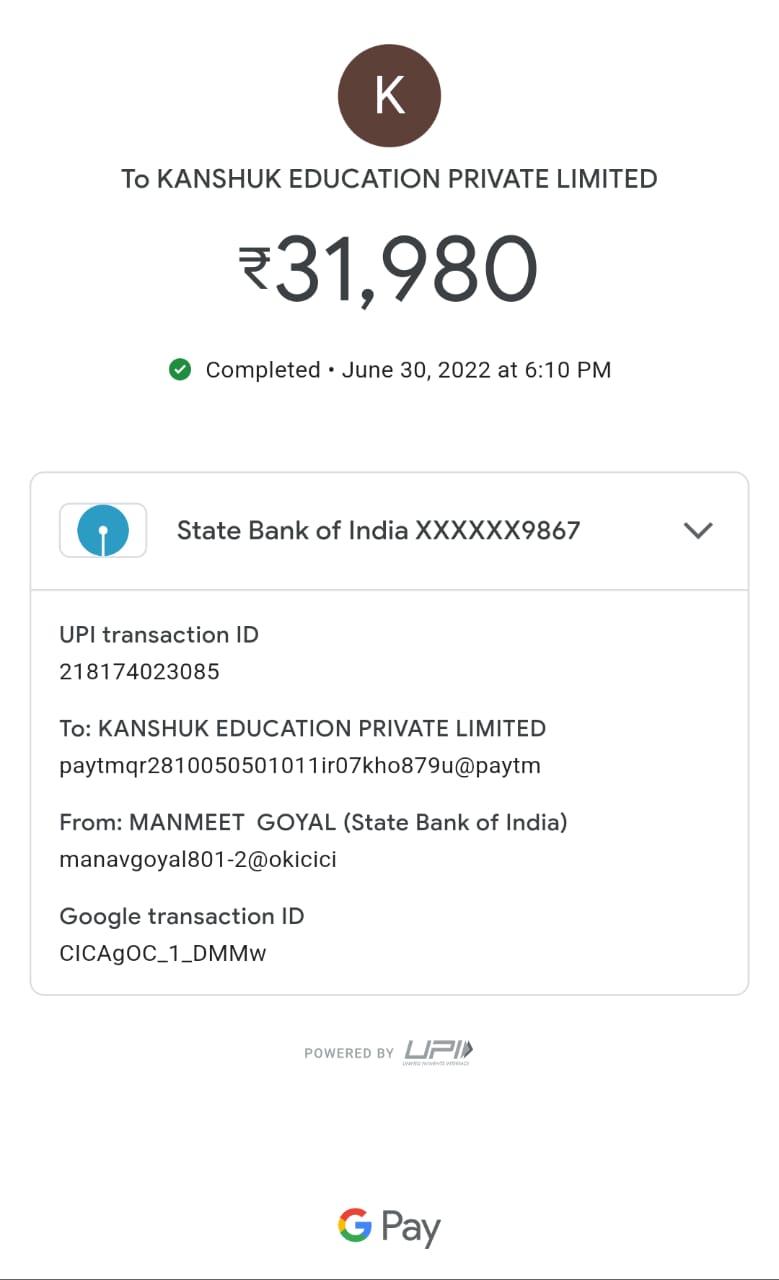Click the June 30, 2022 timestamp

pos(476,370)
